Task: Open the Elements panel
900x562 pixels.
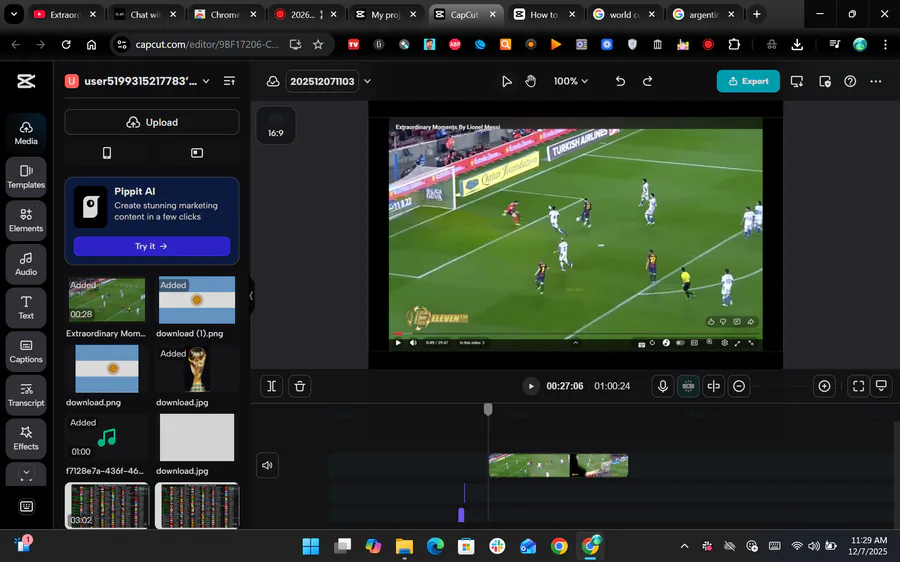Action: (26, 220)
